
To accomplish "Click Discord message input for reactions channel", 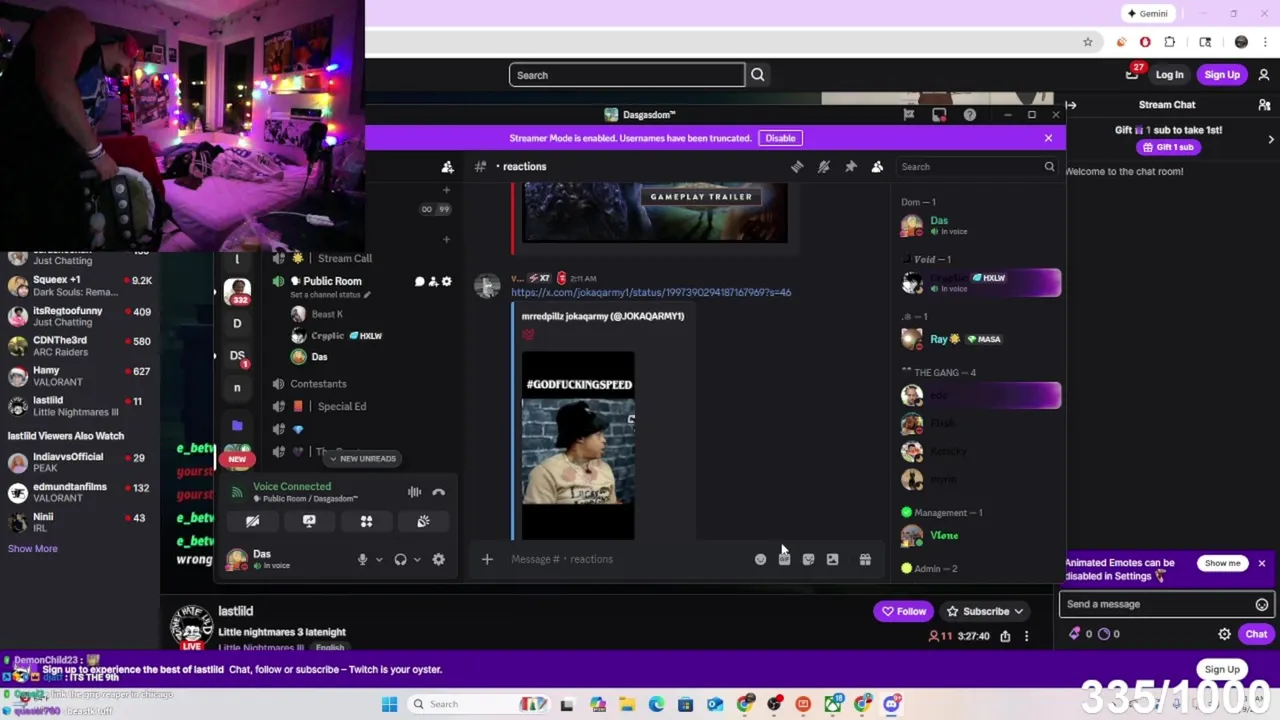I will click(x=630, y=559).
